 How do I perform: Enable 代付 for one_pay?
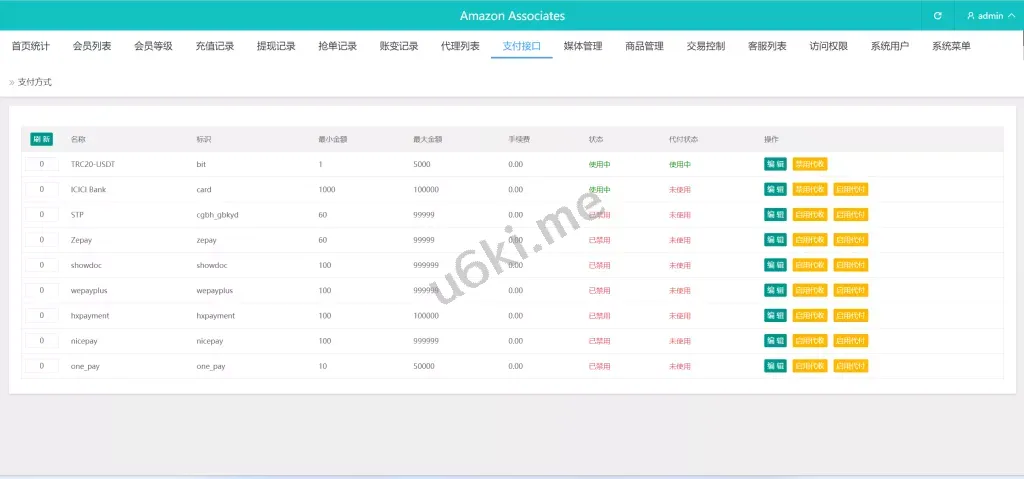click(x=850, y=366)
